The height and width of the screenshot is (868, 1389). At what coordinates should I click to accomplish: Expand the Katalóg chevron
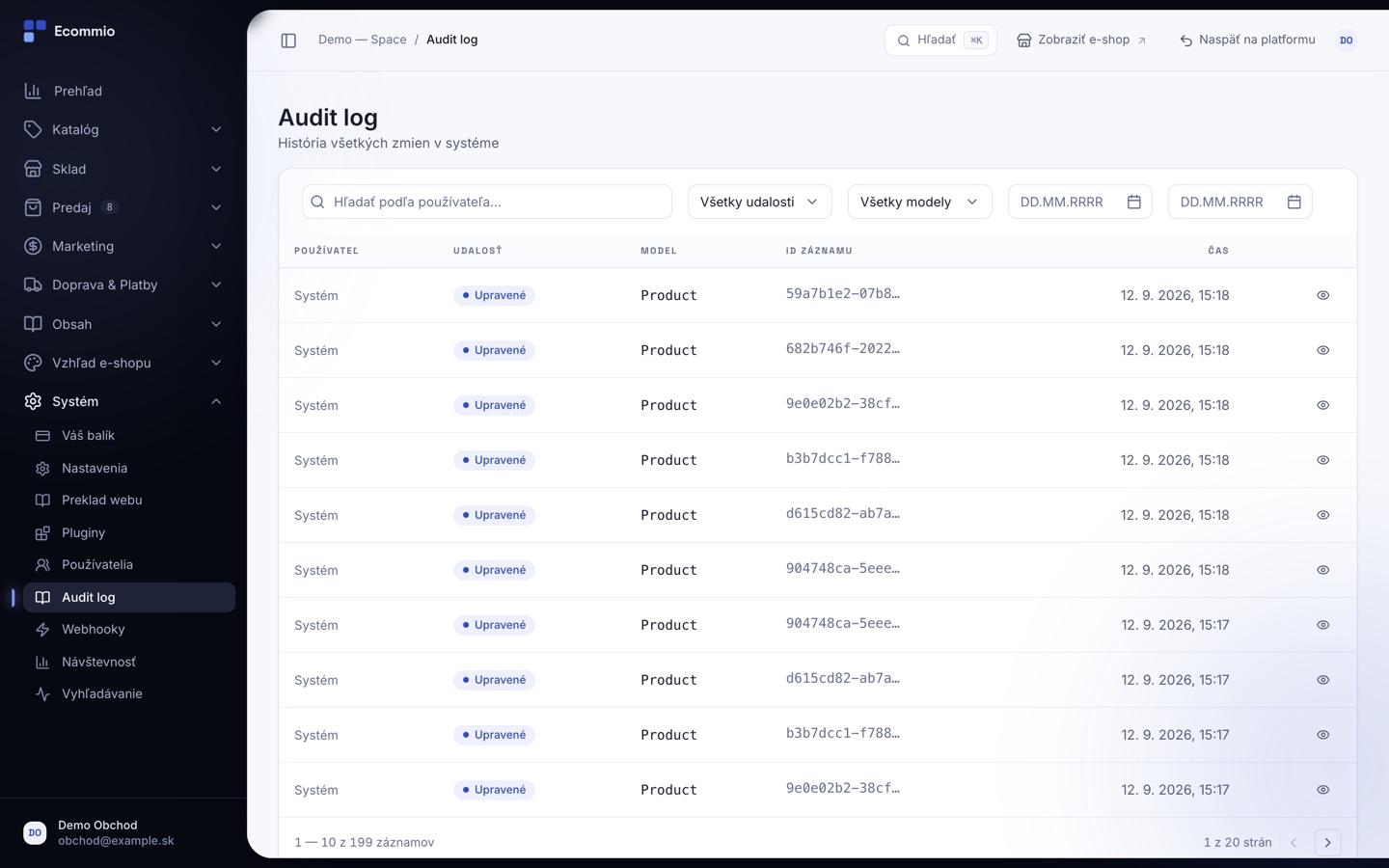pos(216,129)
